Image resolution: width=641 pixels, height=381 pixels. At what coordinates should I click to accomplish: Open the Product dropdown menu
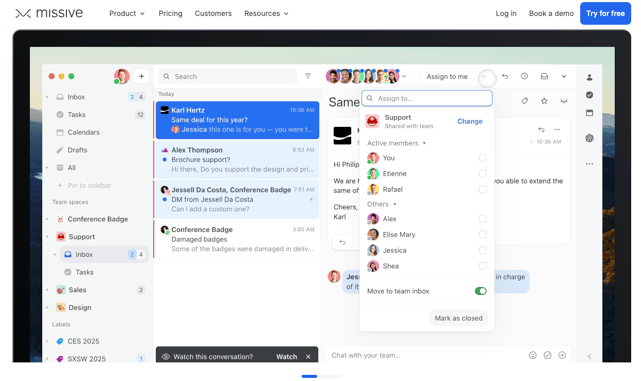(127, 13)
